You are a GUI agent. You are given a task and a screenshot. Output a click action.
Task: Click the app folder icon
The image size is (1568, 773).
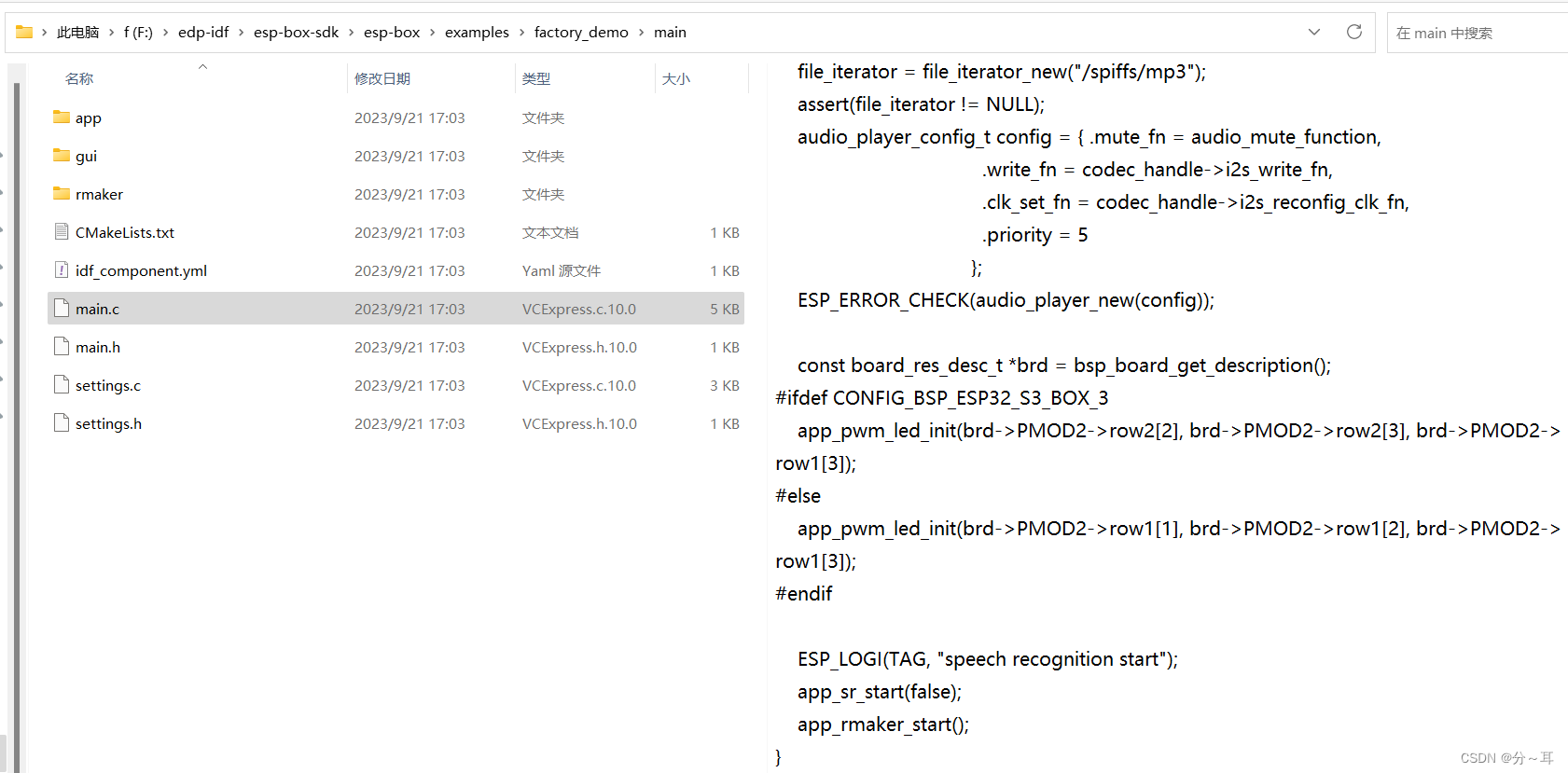tap(62, 117)
